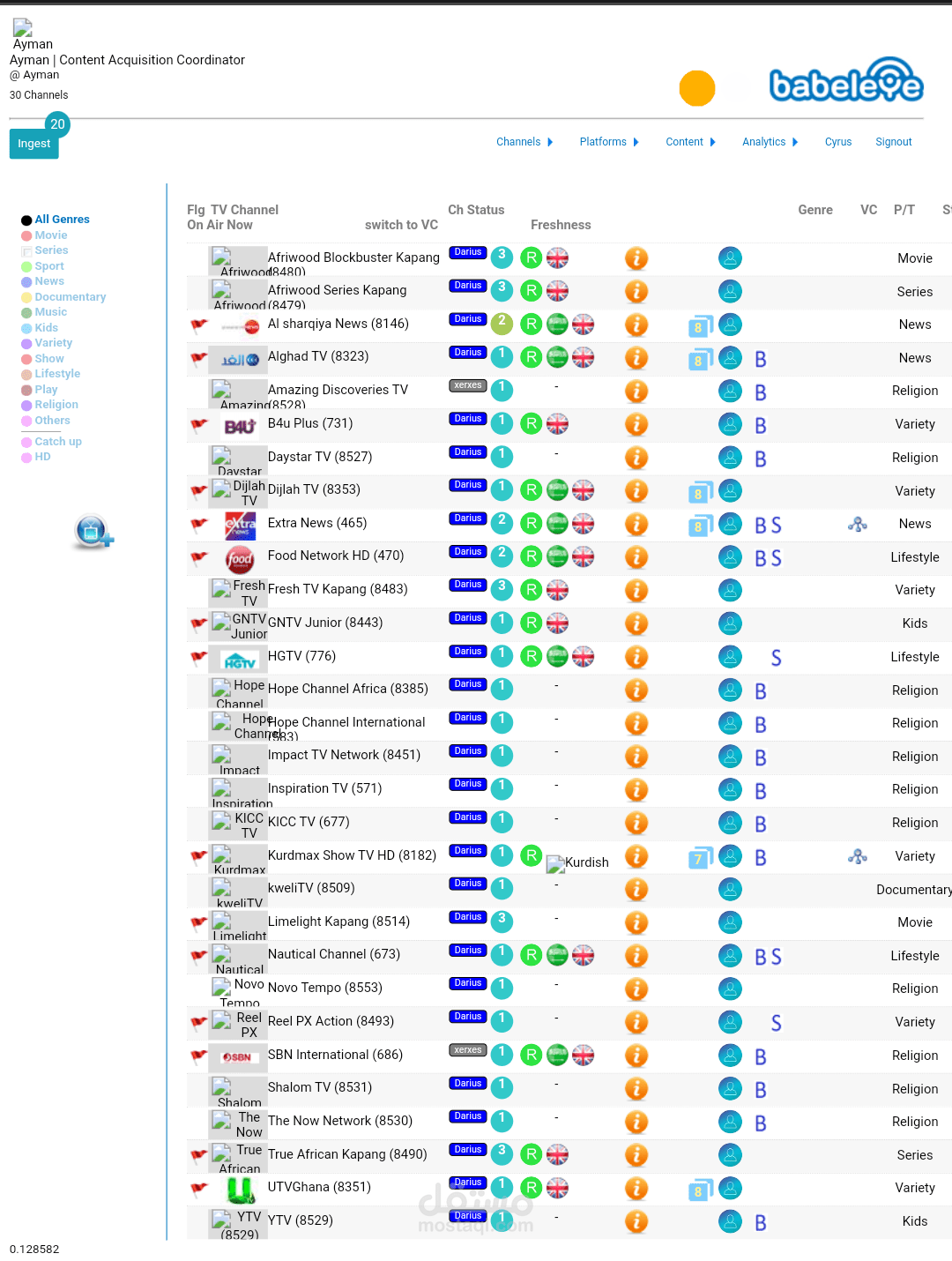Open the 8 badge icon for UTVGhana
The width and height of the screenshot is (952, 1261).
tap(701, 1190)
